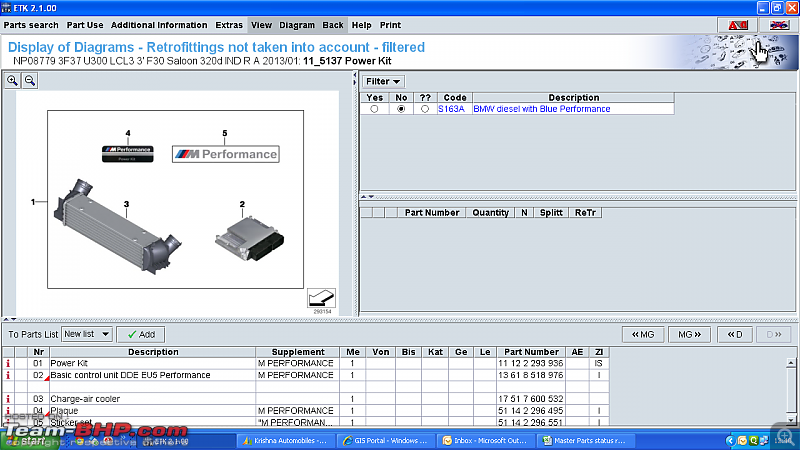Click the DDE control unit image in diagram
Image resolution: width=800 pixels, height=450 pixels.
coord(249,239)
